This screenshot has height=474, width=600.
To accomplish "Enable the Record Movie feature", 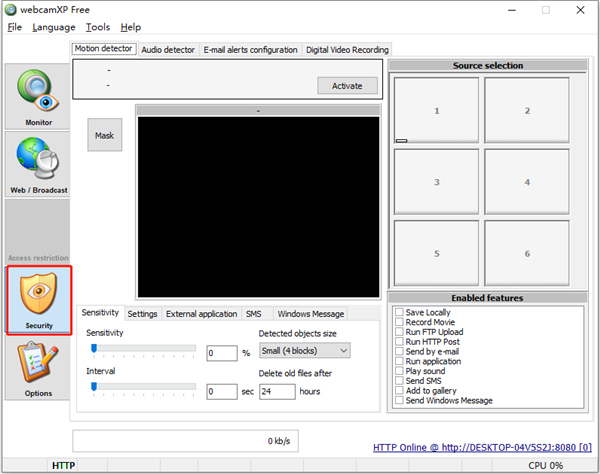I will point(400,323).
